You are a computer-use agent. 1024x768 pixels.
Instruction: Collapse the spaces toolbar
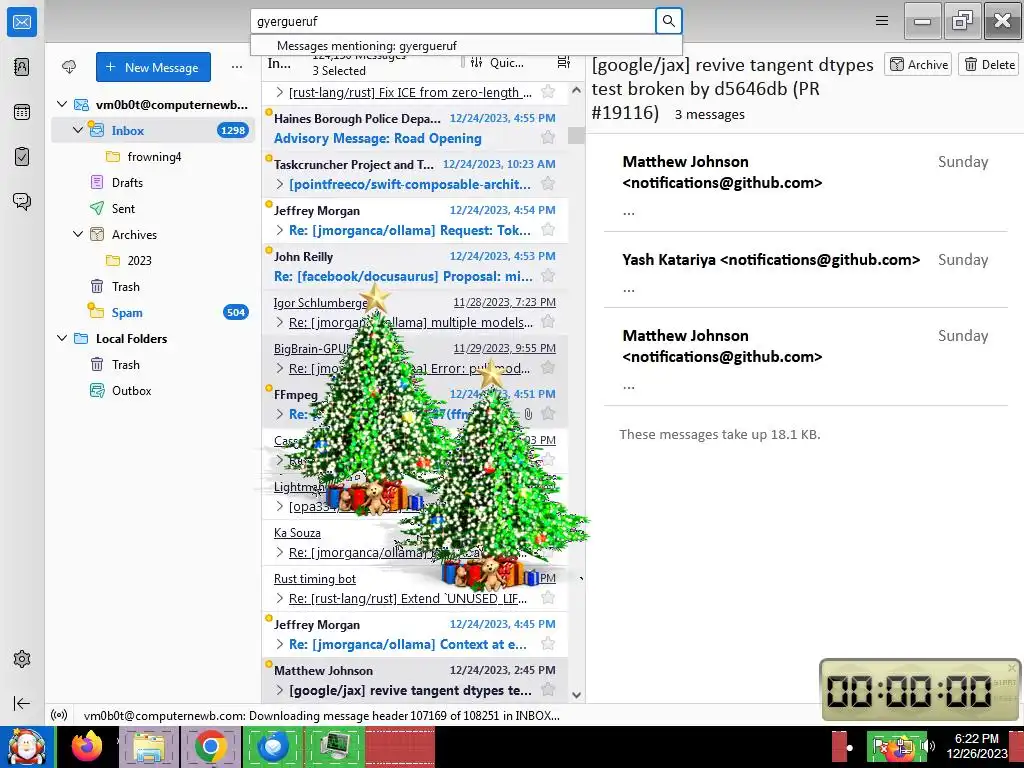[22, 703]
